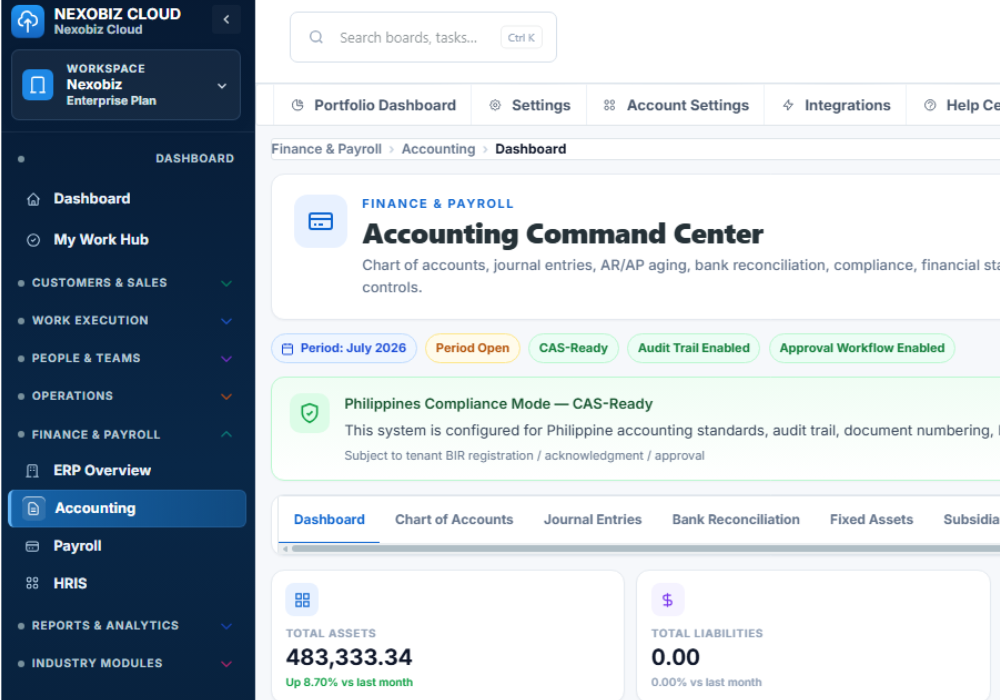Image resolution: width=1000 pixels, height=700 pixels.
Task: Open Integrations in top navigation
Action: point(835,105)
